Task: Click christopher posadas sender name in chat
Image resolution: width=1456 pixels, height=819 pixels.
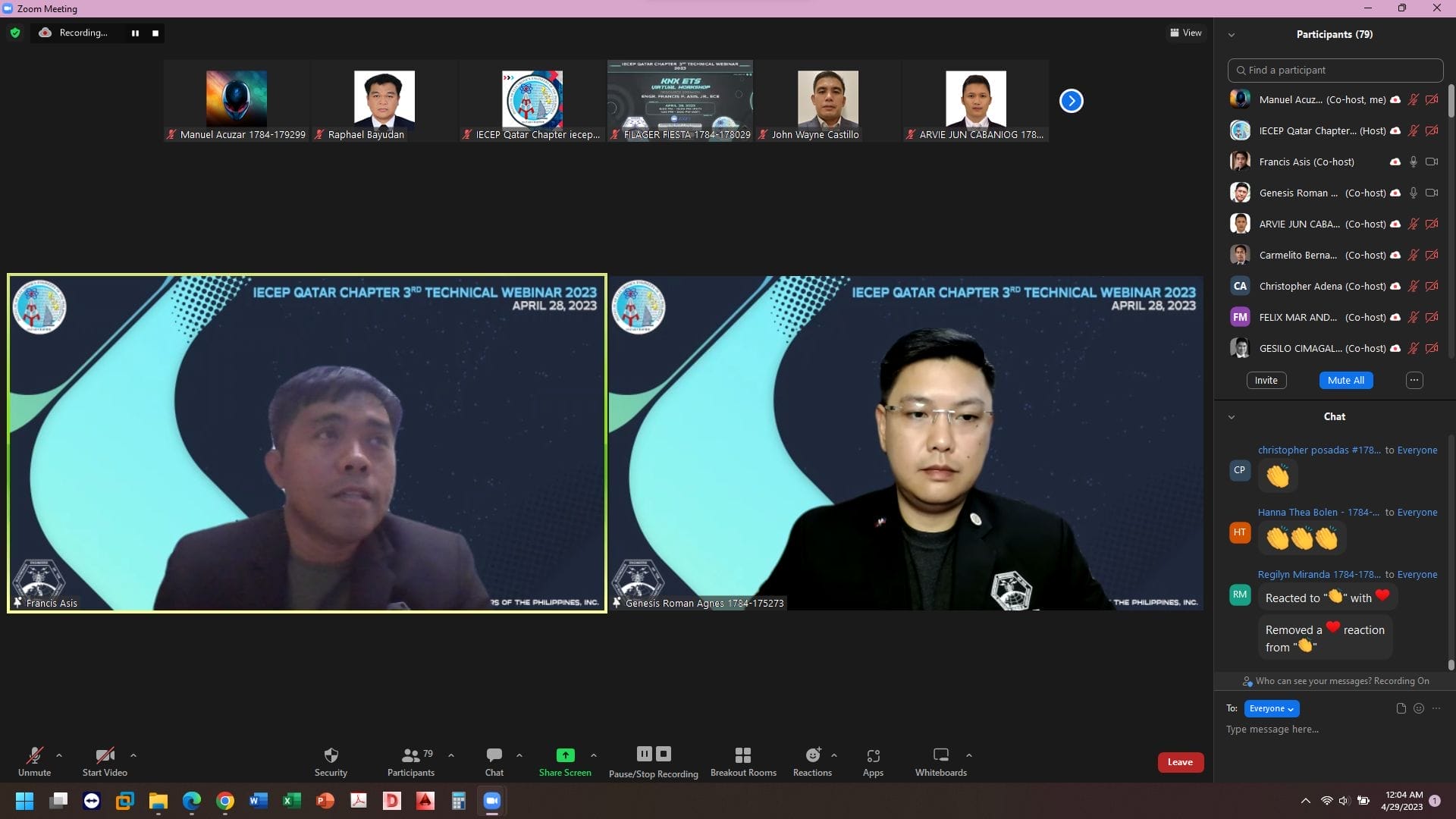Action: (1319, 450)
